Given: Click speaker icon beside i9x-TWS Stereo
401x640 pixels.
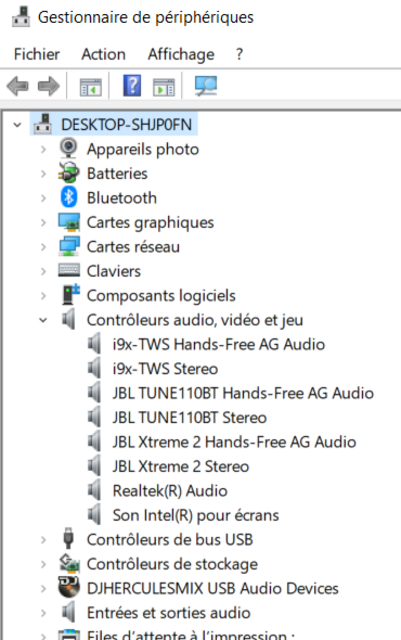Looking at the screenshot, I should pos(94,368).
